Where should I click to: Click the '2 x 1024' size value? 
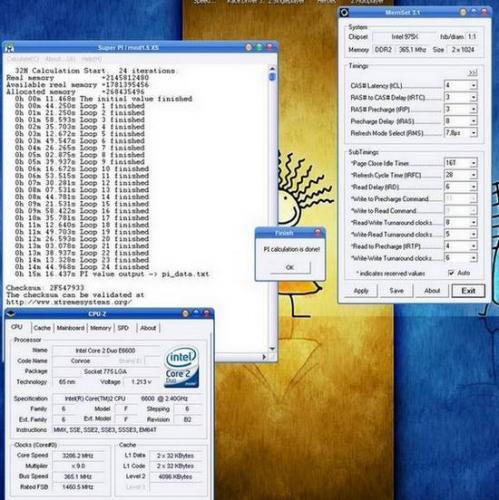463,50
